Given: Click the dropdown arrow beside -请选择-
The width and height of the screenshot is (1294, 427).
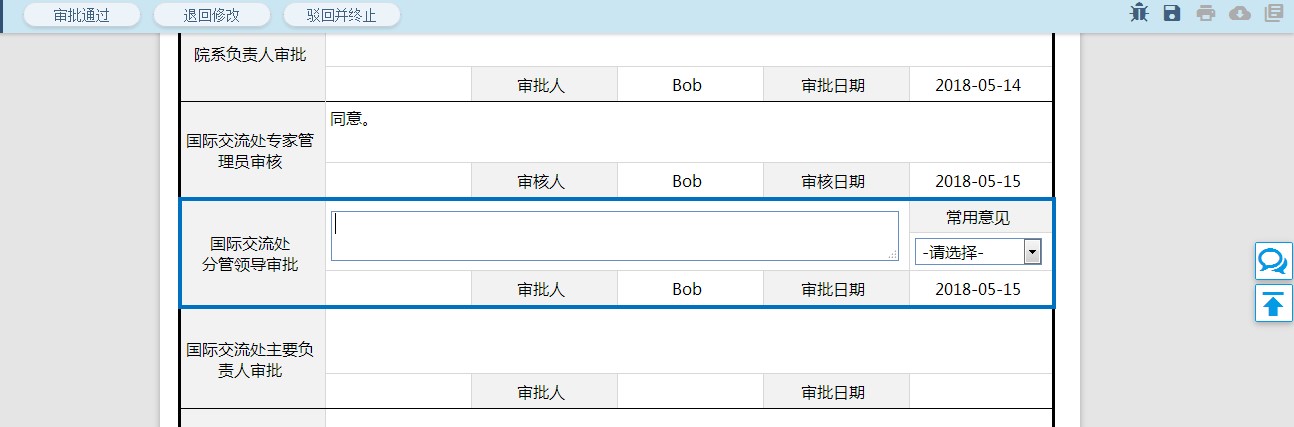Looking at the screenshot, I should (1033, 252).
